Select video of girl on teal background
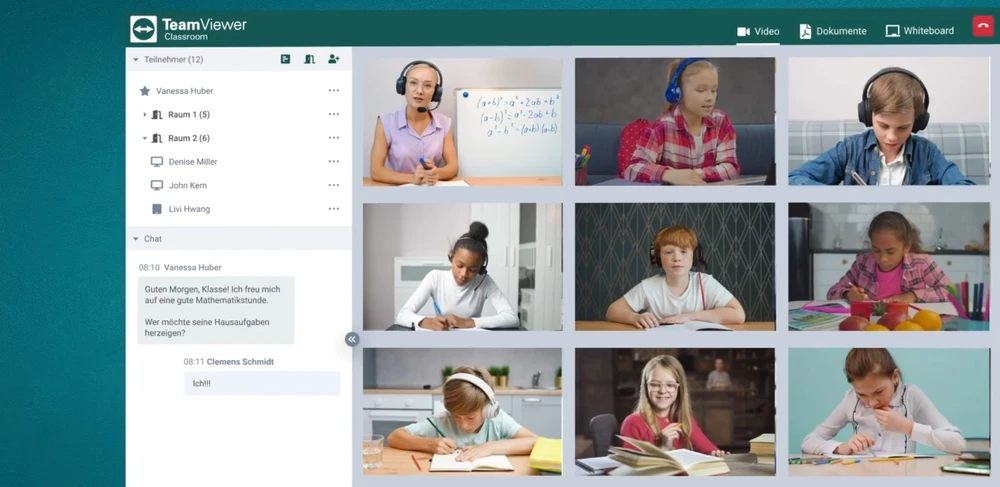 coord(888,412)
